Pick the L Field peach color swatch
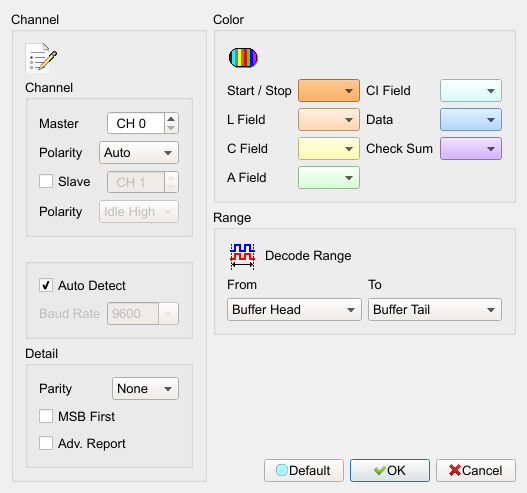The height and width of the screenshot is (493, 527). pyautogui.click(x=329, y=119)
